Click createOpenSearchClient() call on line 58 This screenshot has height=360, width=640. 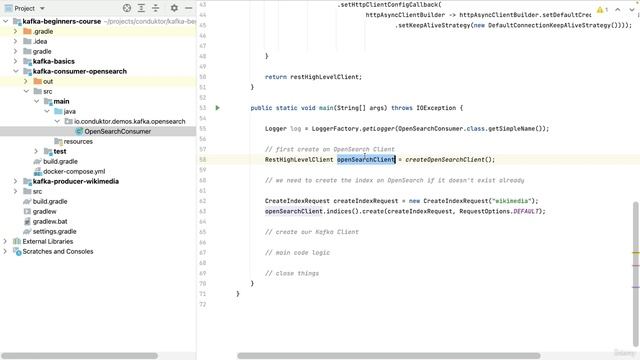click(450, 160)
